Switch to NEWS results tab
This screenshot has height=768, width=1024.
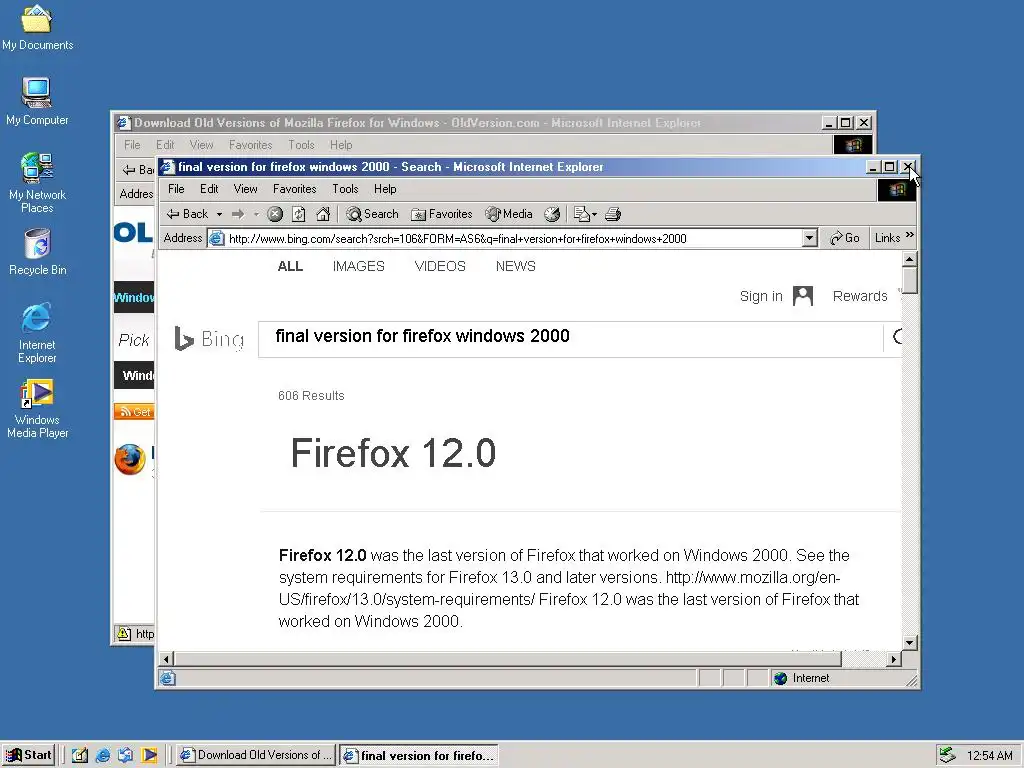click(515, 266)
